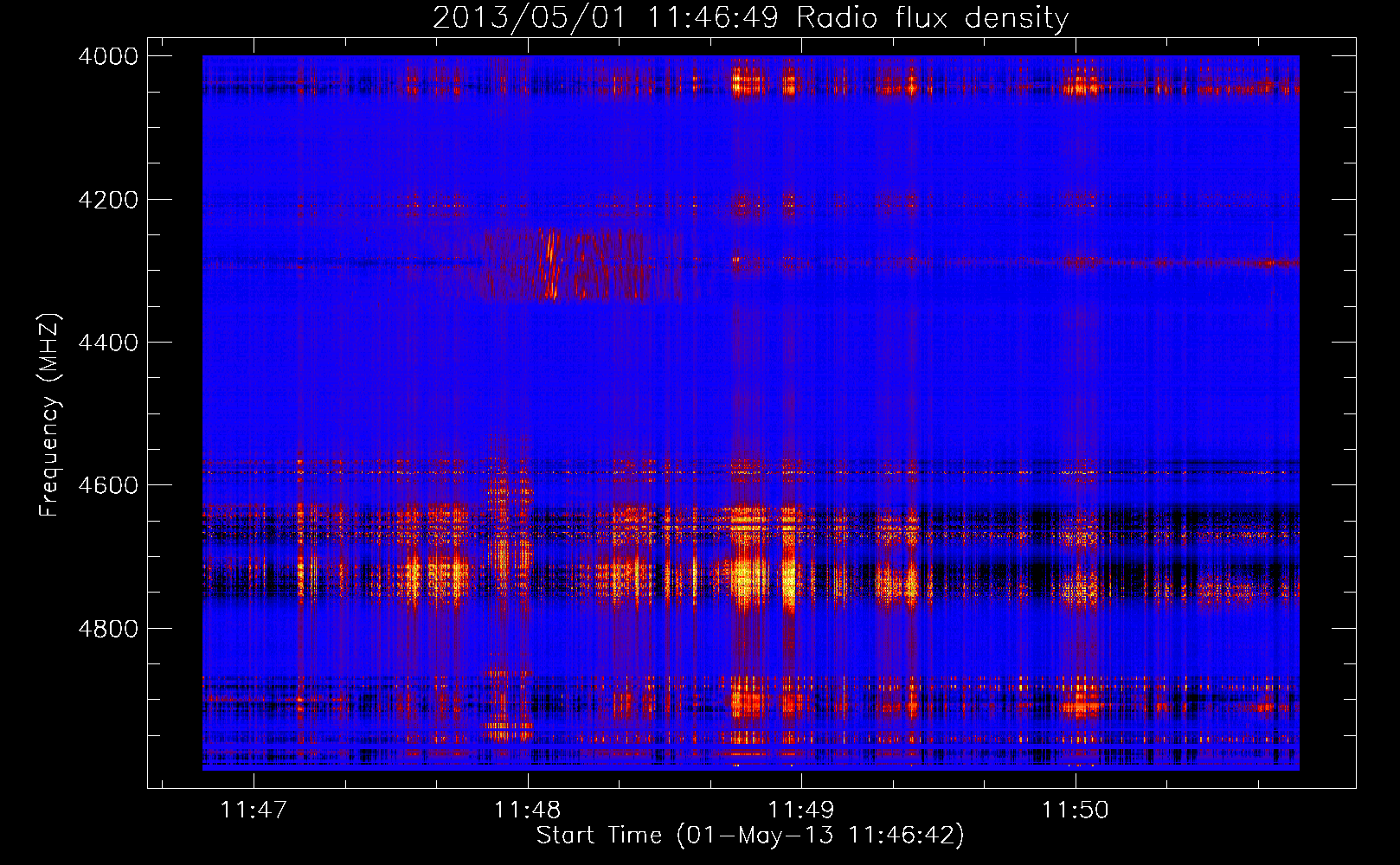Click the 4800 frequency axis label
This screenshot has height=865, width=1400.
108,629
